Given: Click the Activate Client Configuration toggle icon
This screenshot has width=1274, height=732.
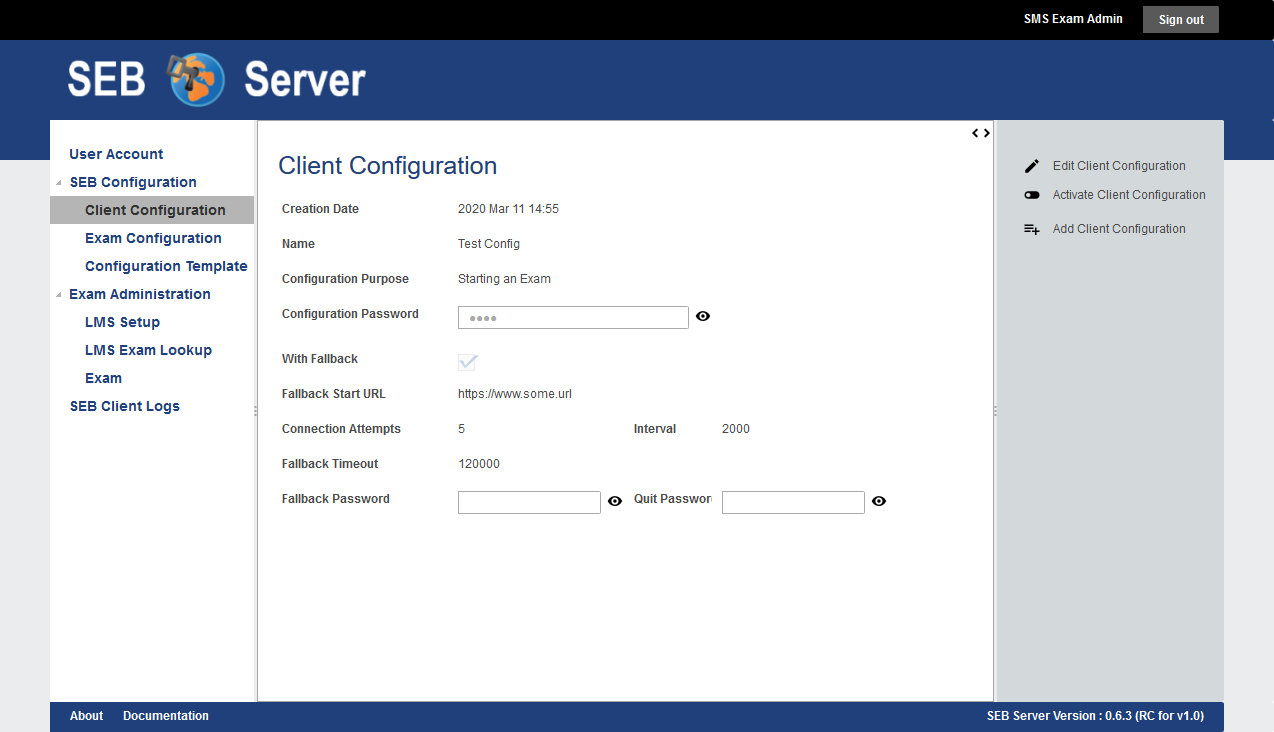Looking at the screenshot, I should (1032, 195).
